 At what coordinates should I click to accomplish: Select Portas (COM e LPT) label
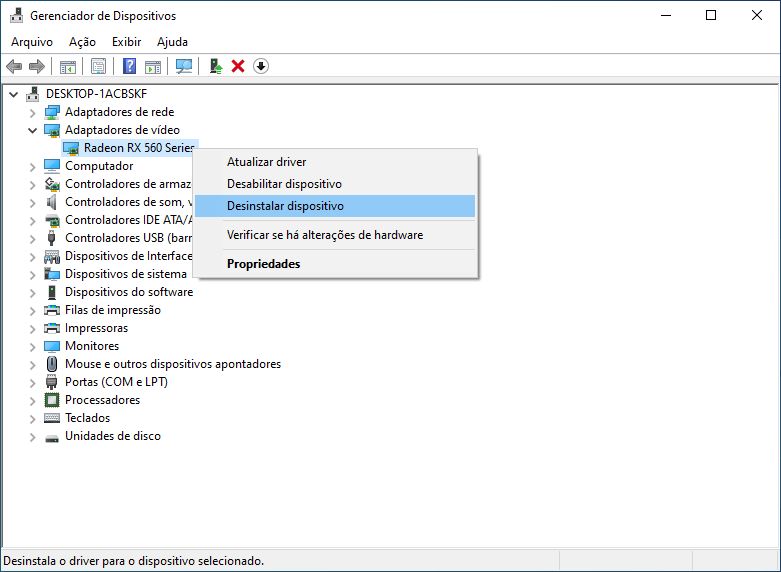pos(117,382)
